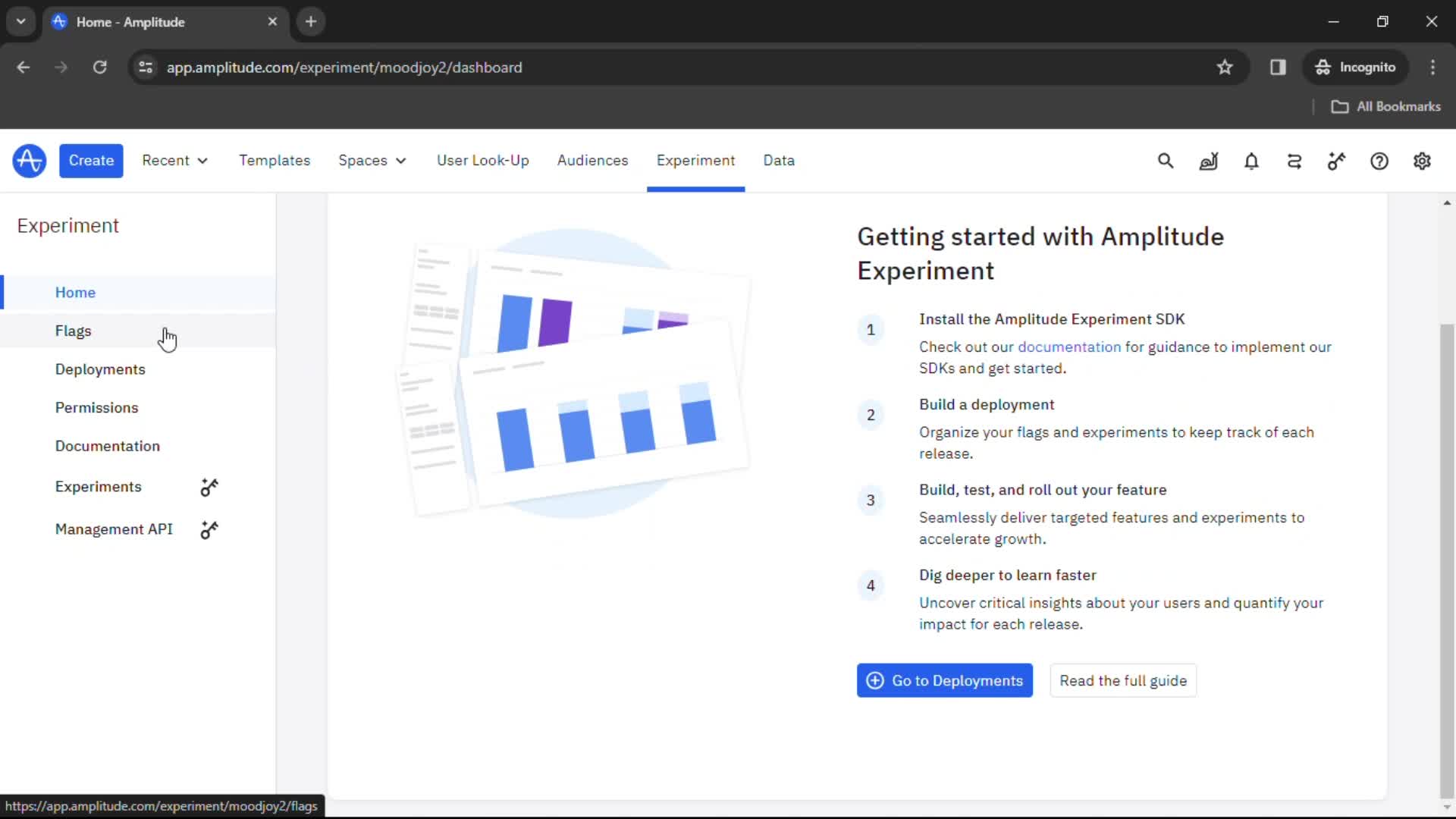Click the bar chart illustration
This screenshot has height=819, width=1456.
pos(574,373)
